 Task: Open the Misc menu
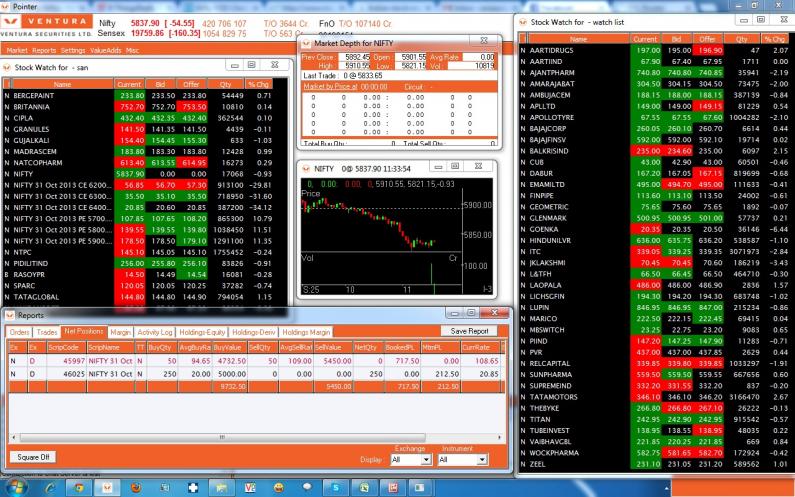[x=132, y=51]
